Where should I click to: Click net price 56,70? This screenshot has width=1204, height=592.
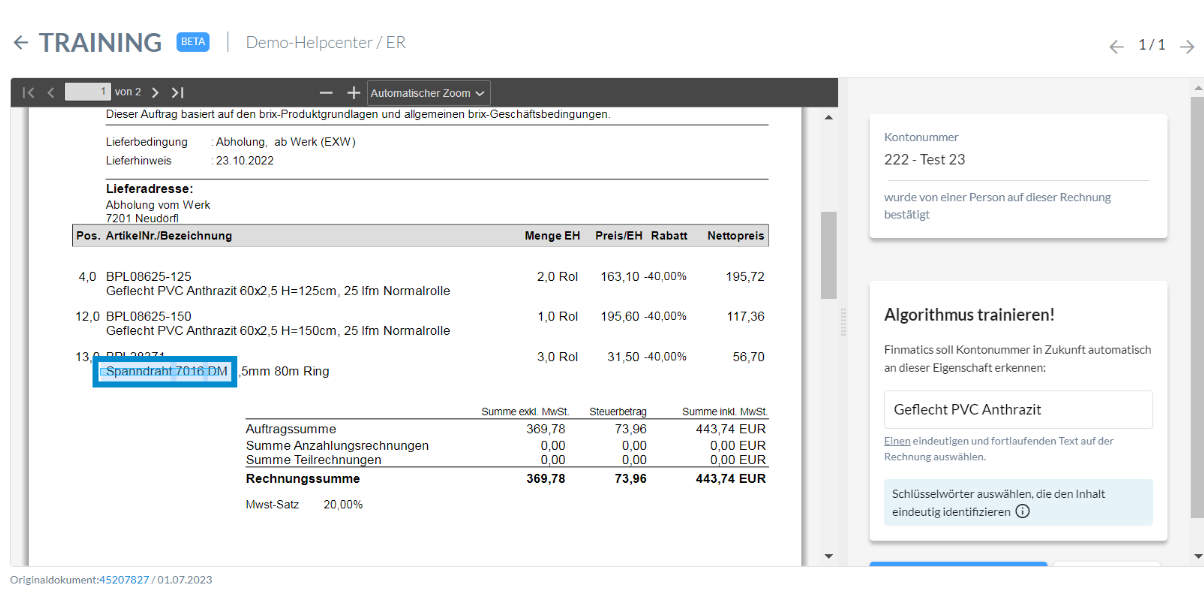point(748,357)
